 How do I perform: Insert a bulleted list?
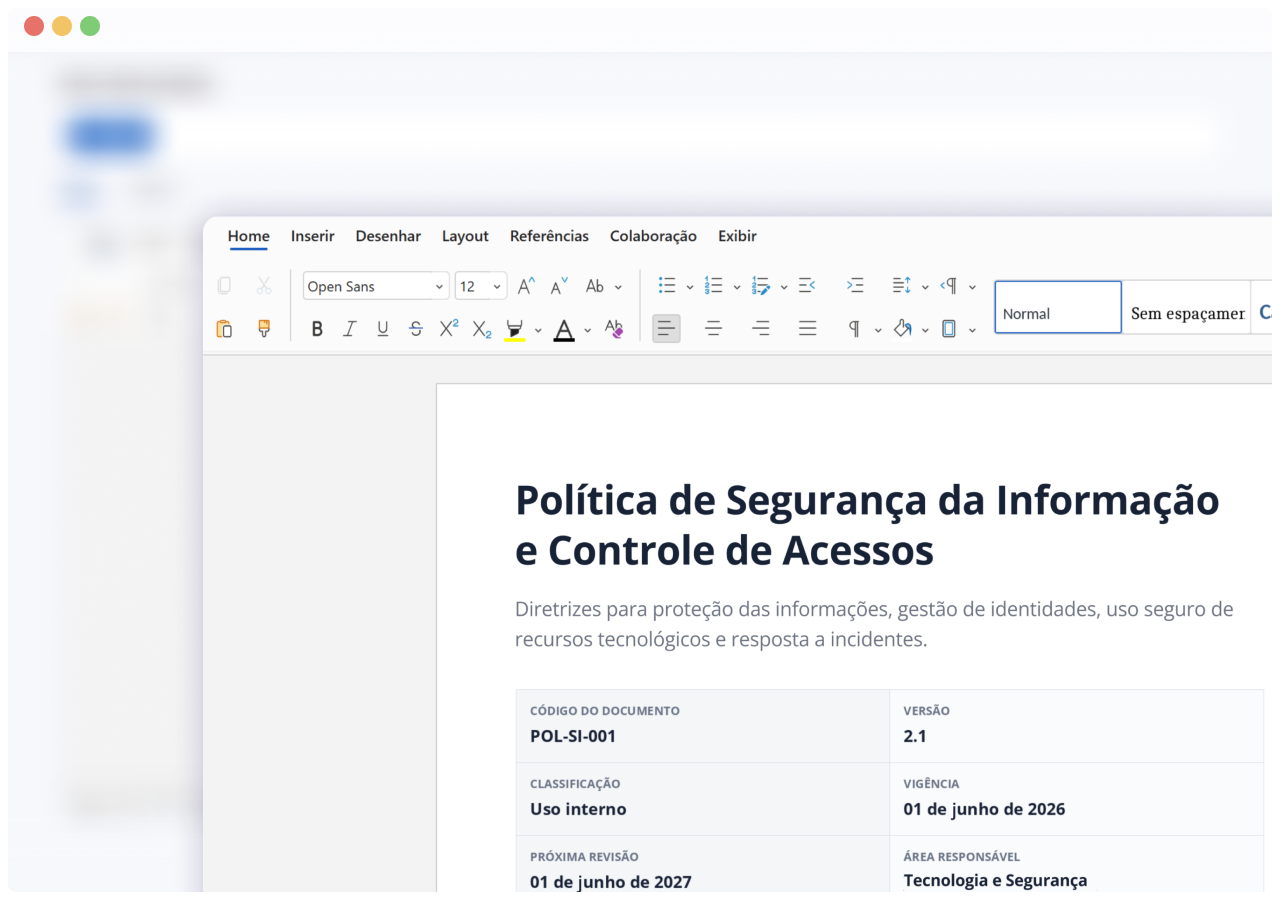pyautogui.click(x=667, y=286)
